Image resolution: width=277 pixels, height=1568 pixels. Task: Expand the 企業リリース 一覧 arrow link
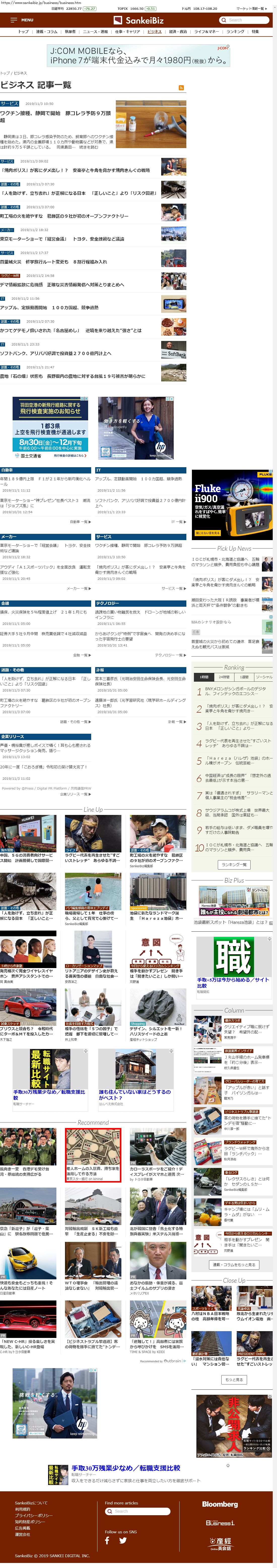(x=77, y=794)
